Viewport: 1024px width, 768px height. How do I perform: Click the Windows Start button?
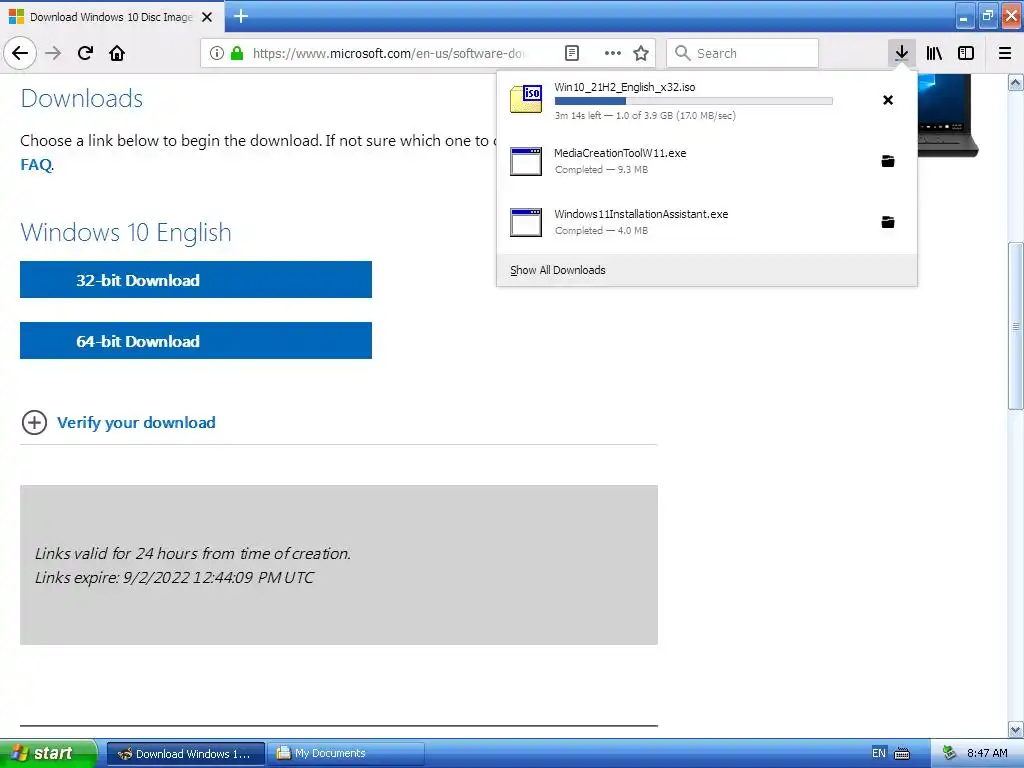click(x=48, y=753)
